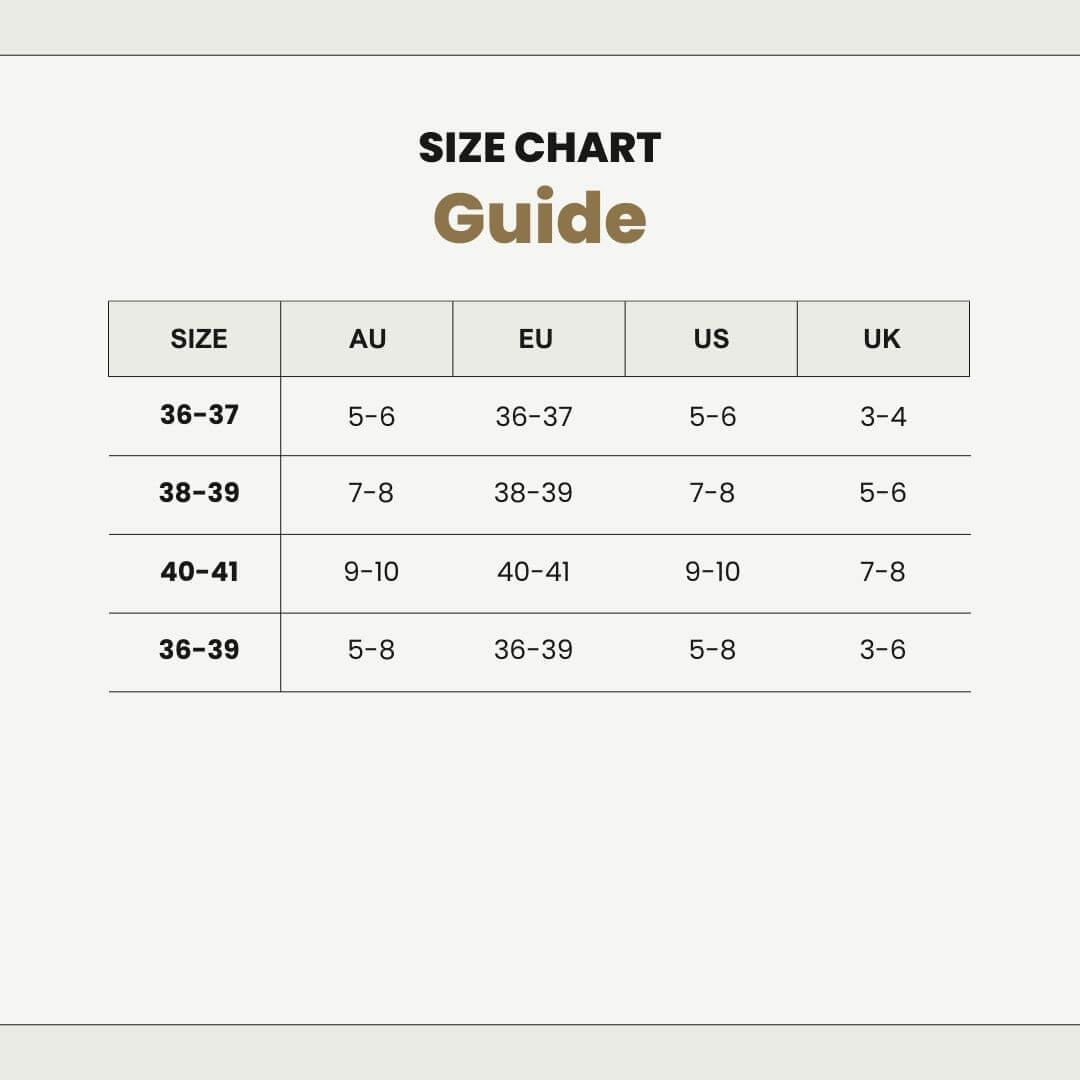This screenshot has width=1080, height=1080.
Task: Click US value 5-8 in last row
Action: pos(712,649)
